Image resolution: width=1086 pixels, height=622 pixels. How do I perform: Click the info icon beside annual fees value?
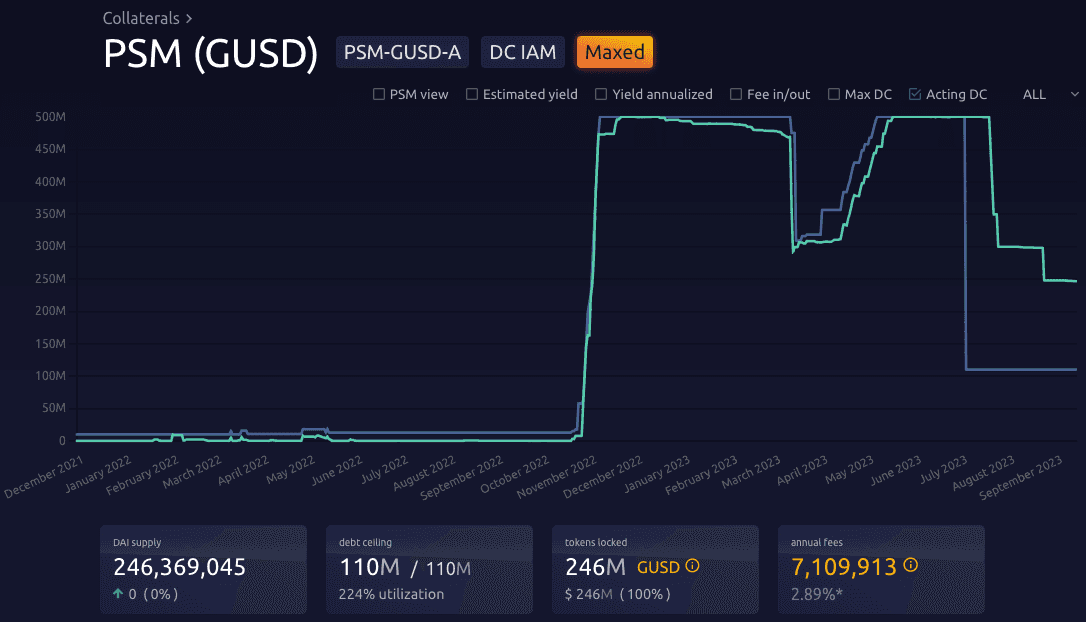click(910, 566)
